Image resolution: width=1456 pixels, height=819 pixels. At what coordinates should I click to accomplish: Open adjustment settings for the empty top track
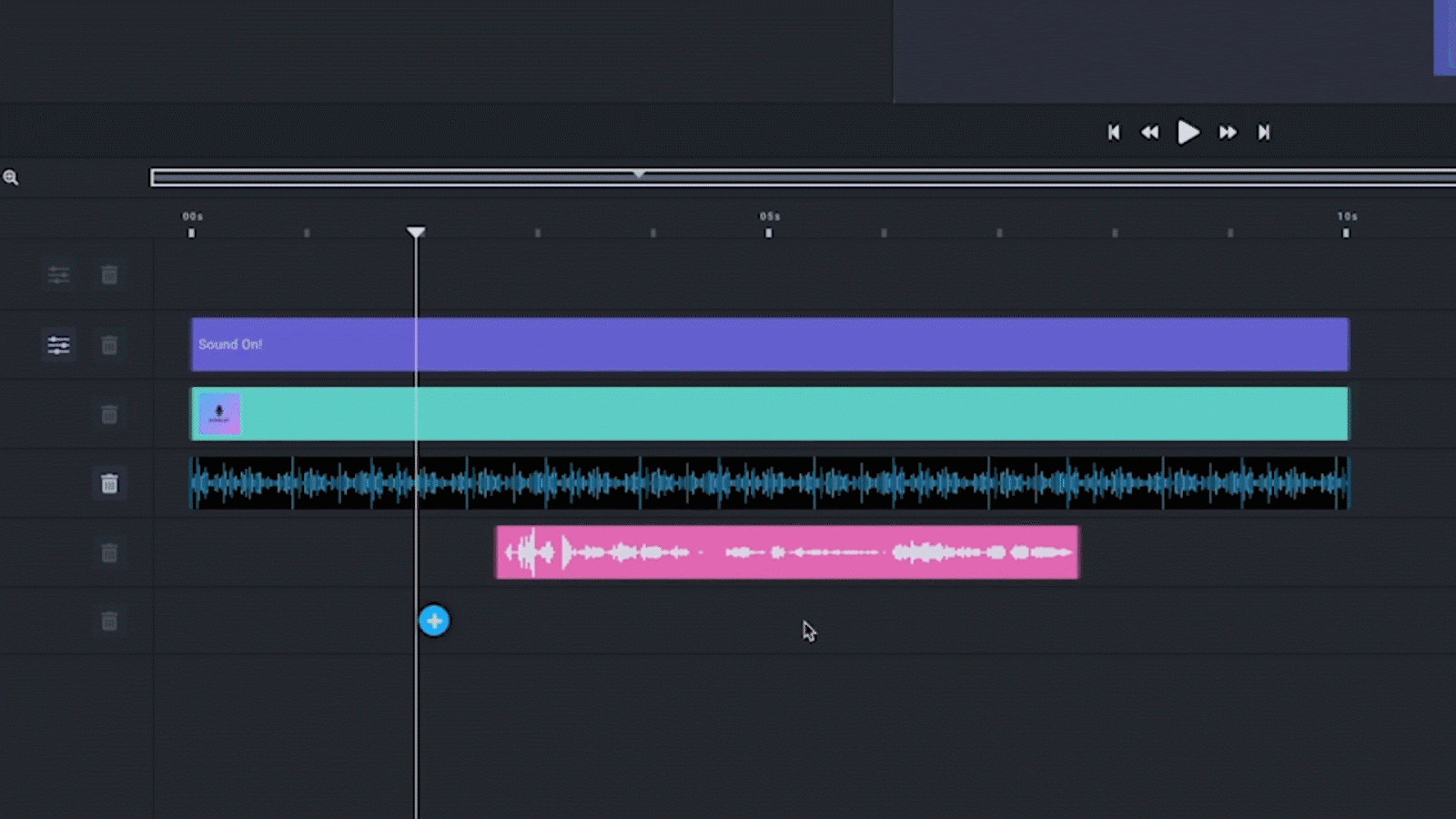58,275
